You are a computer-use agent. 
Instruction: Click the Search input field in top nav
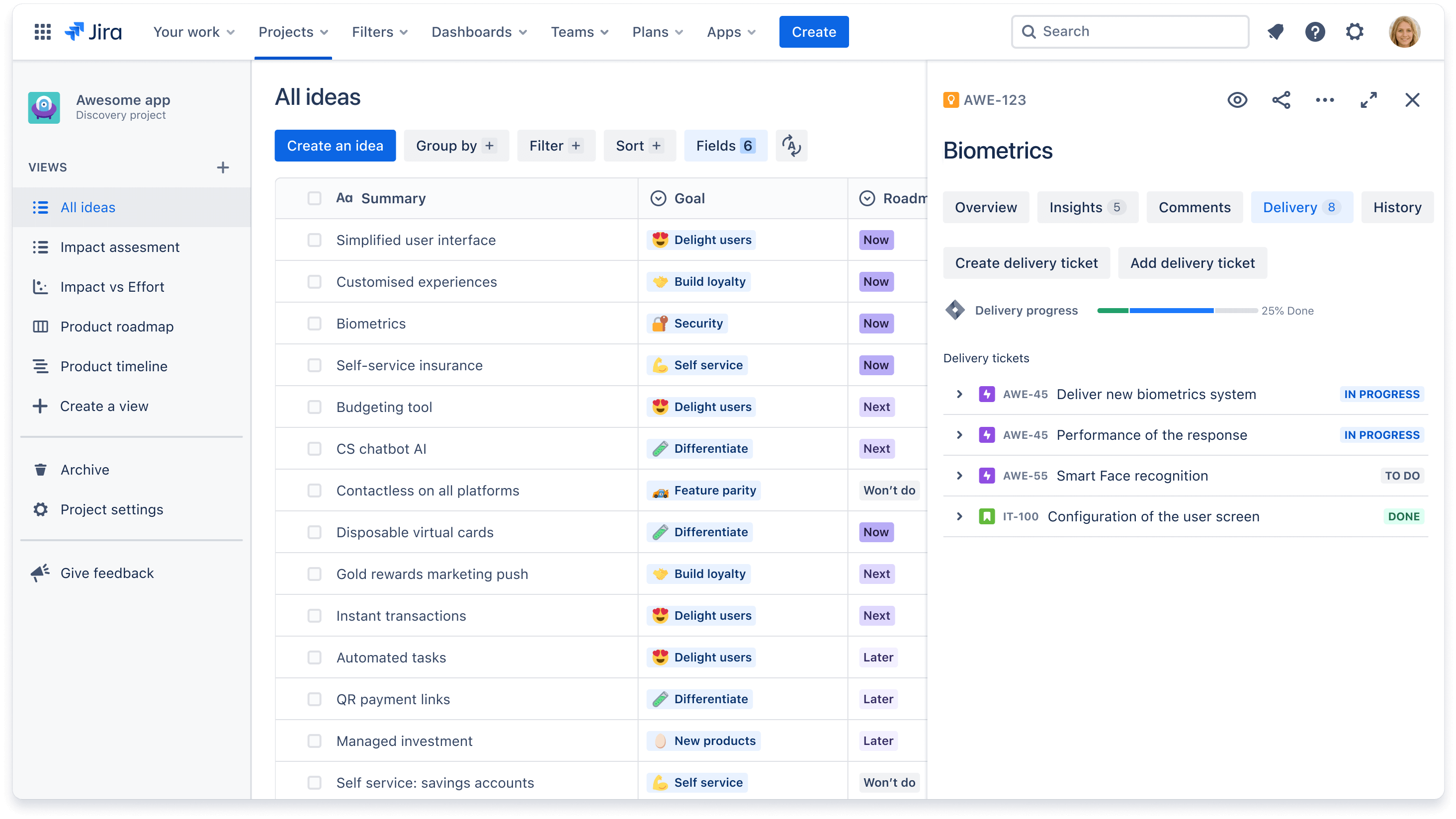pos(1130,31)
